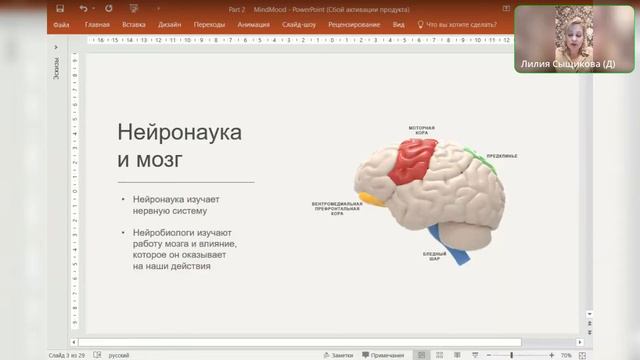Click the zoom in plus button
The height and width of the screenshot is (360, 640).
coord(552,356)
